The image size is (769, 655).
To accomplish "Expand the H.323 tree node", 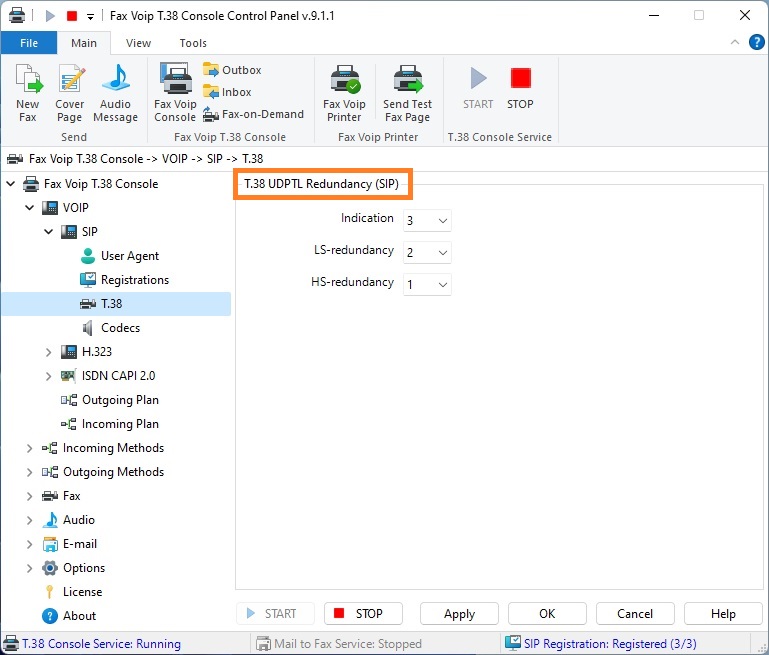I will 49,352.
